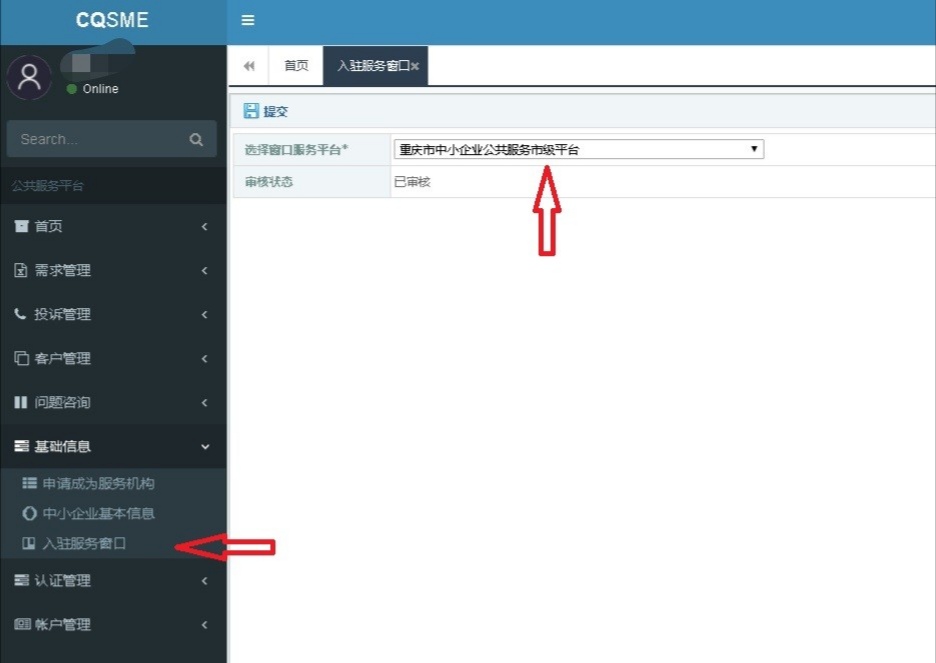Expand the 首页 sidebar chevron

click(x=205, y=226)
